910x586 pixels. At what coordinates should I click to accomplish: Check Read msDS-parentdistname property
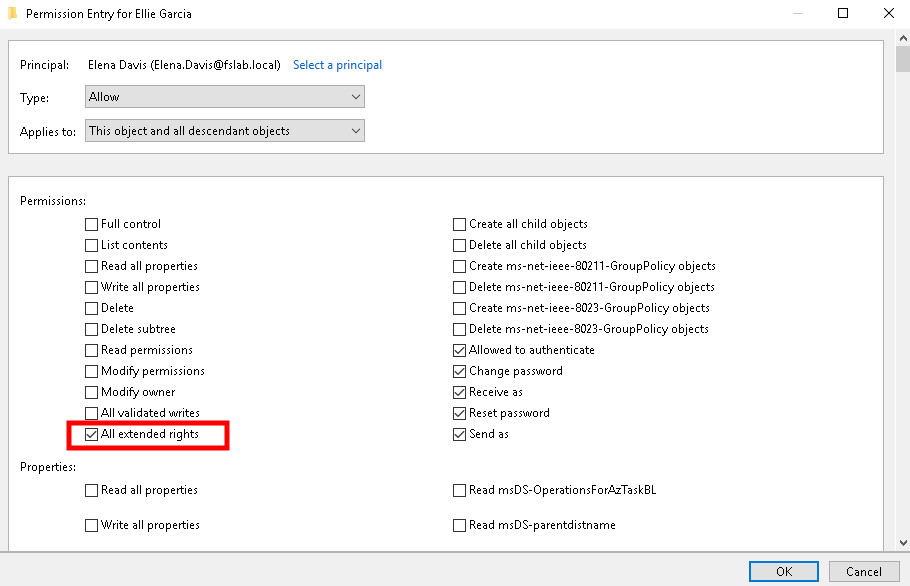coord(460,525)
